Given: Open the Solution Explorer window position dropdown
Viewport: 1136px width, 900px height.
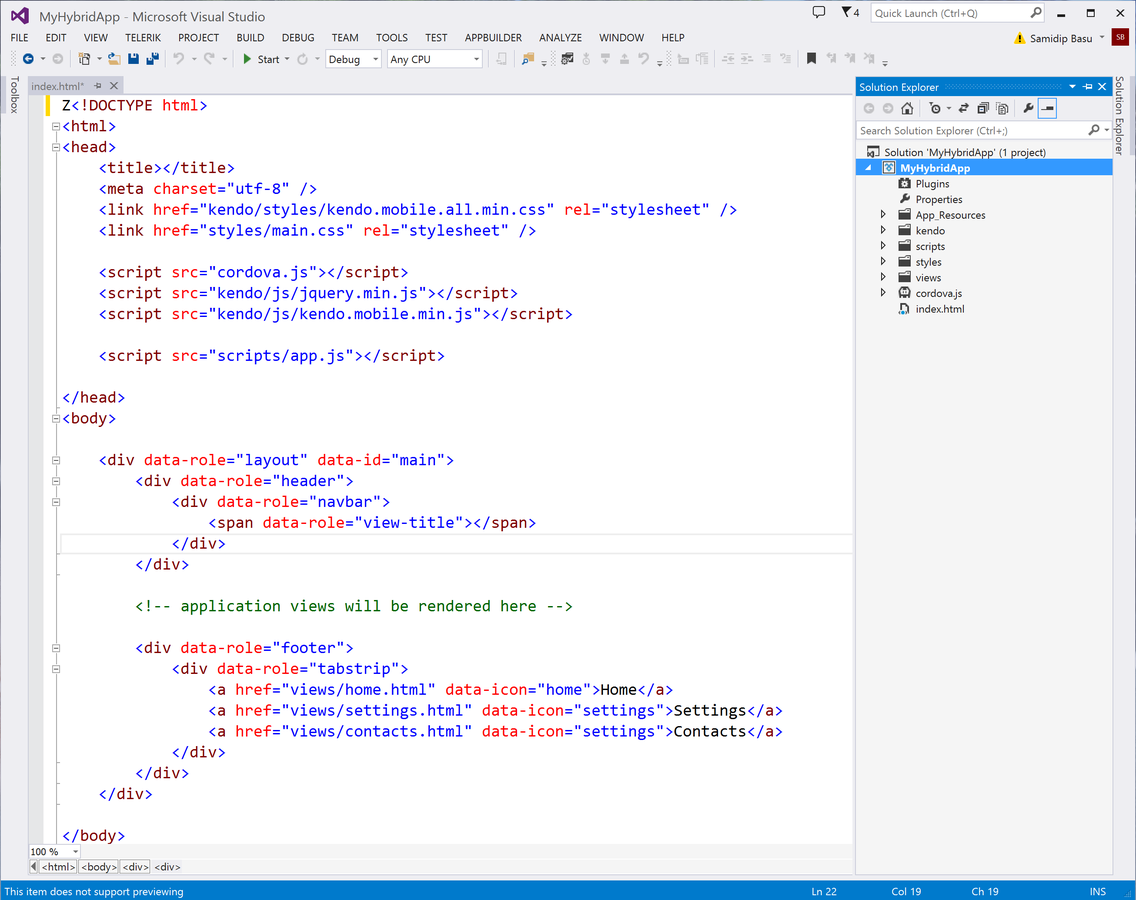Looking at the screenshot, I should tap(1072, 87).
